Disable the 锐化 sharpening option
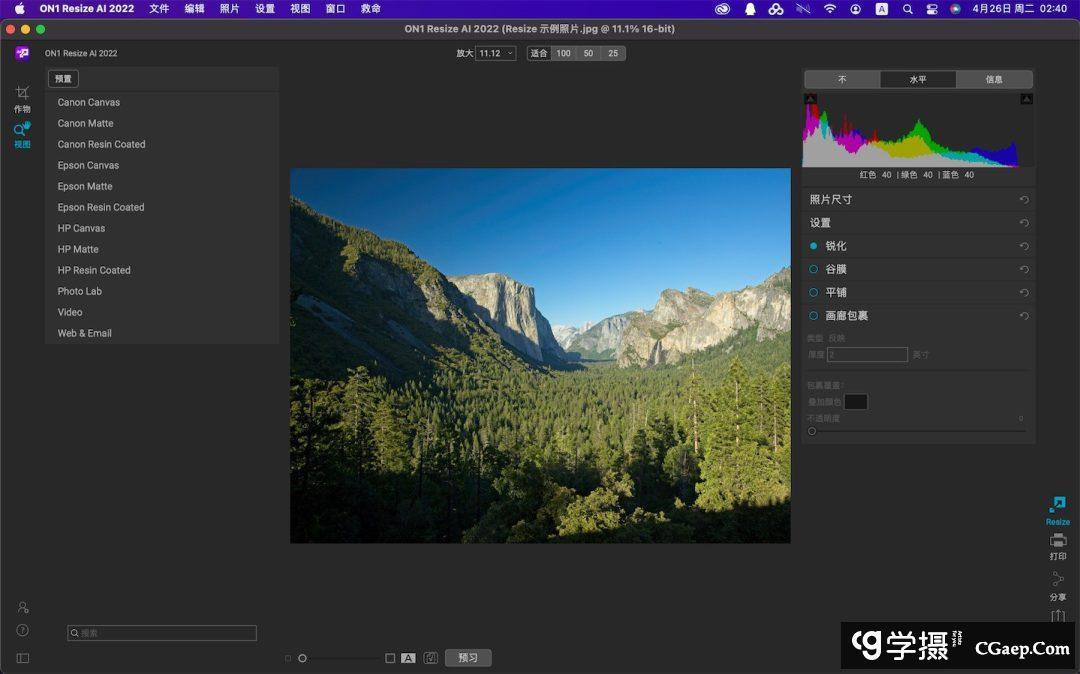Image resolution: width=1080 pixels, height=674 pixels. [813, 246]
